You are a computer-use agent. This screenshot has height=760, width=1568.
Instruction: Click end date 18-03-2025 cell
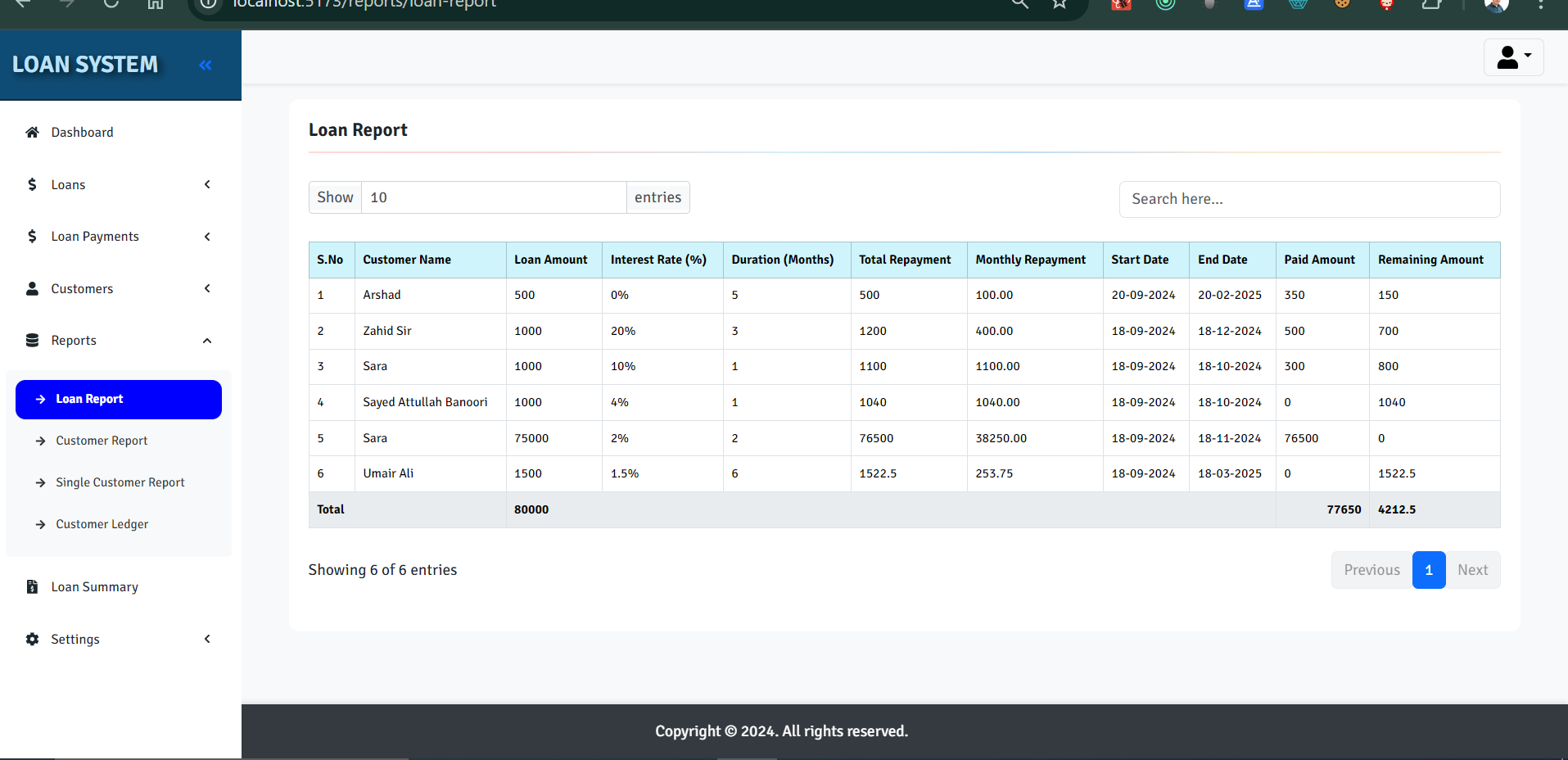pyautogui.click(x=1232, y=473)
